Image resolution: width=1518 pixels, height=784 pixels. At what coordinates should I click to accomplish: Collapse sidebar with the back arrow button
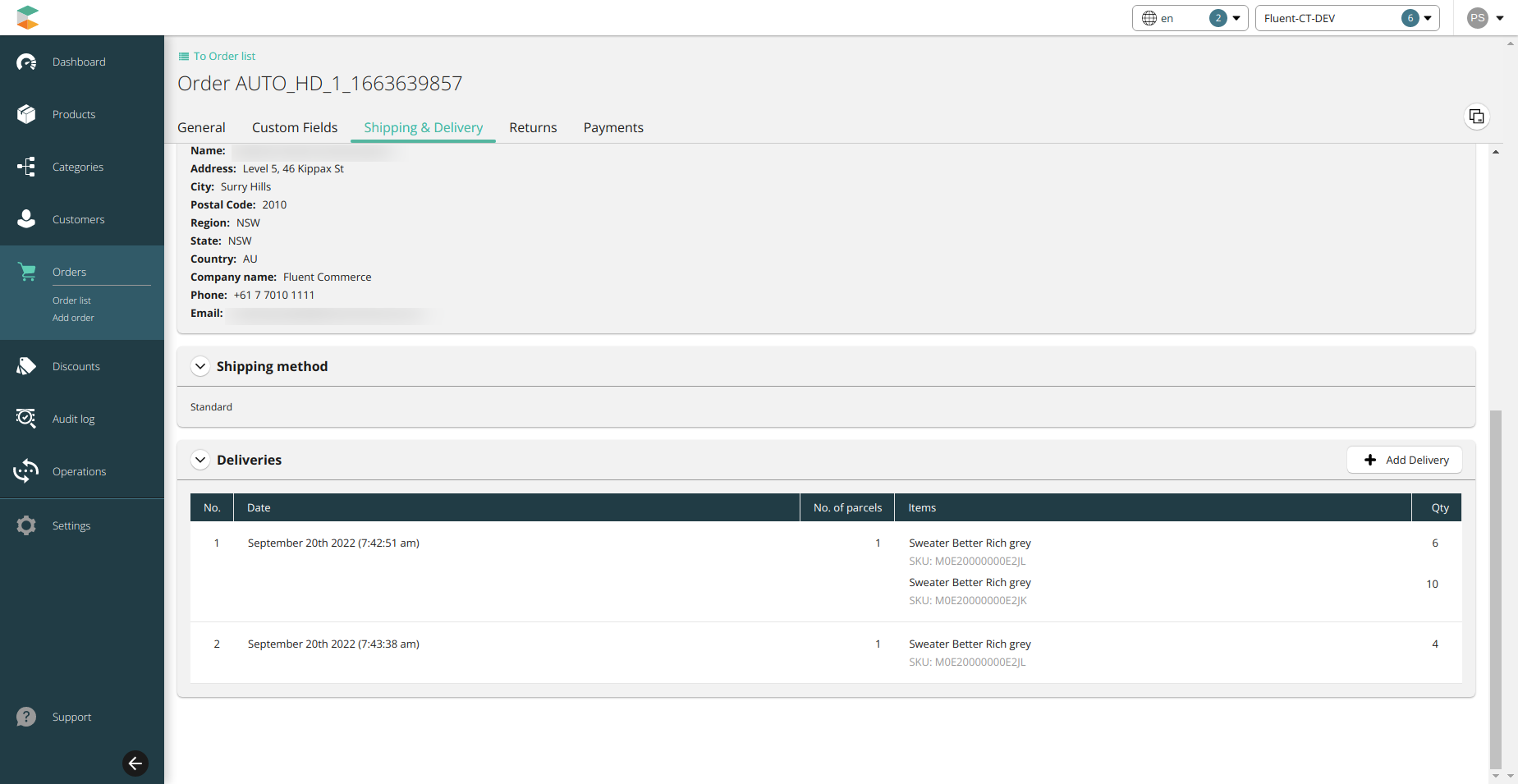[x=135, y=763]
